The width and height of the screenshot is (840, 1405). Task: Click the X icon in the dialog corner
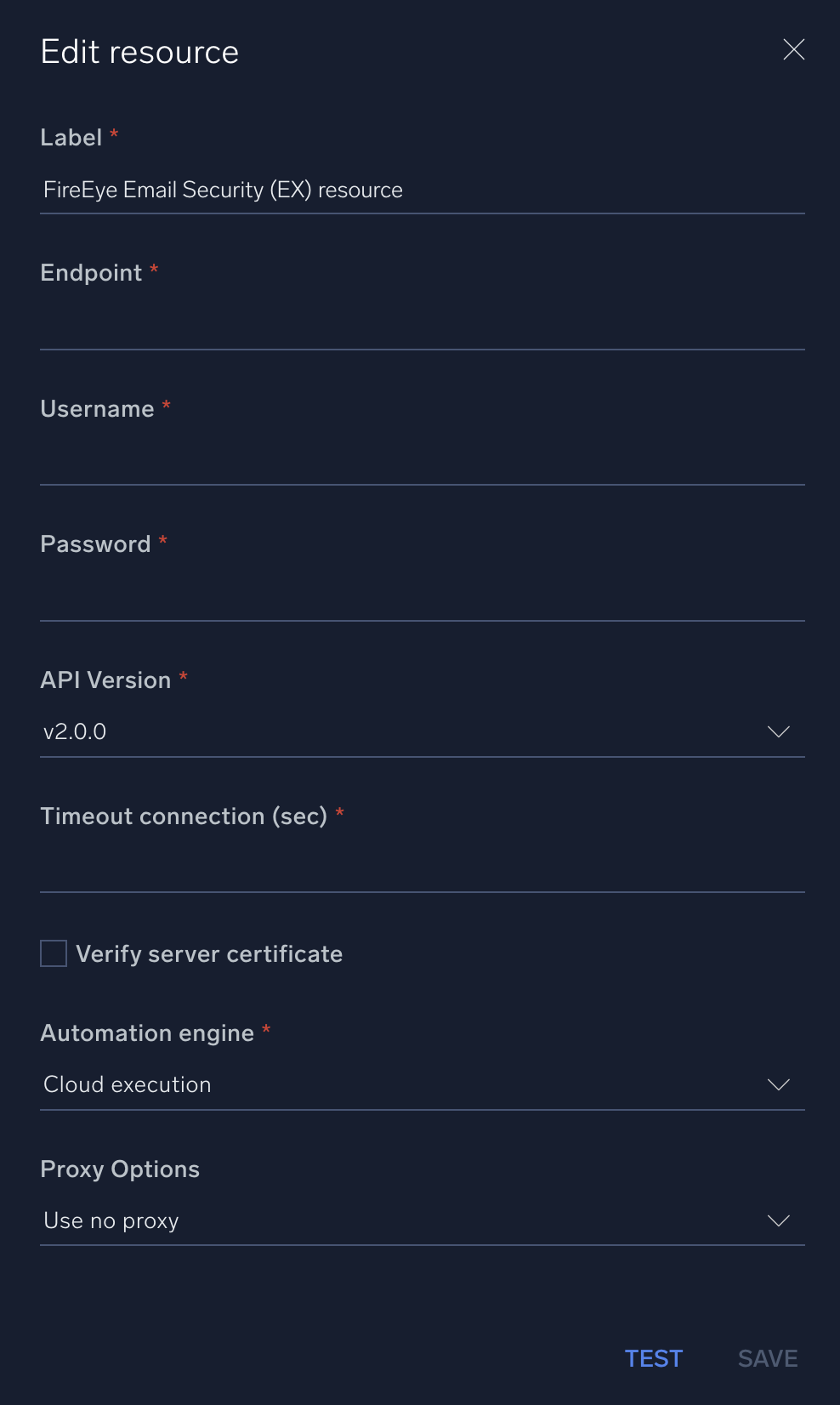tap(793, 50)
